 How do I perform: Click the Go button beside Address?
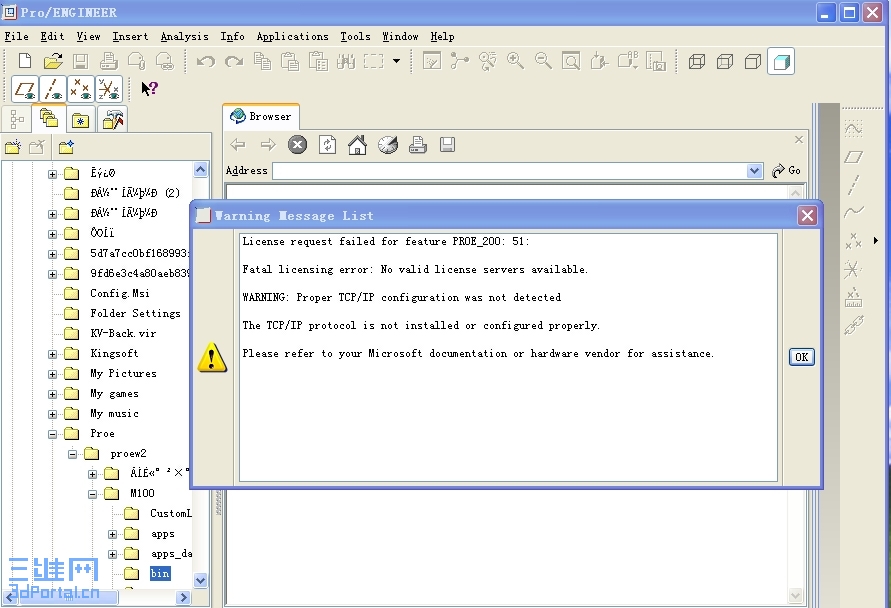click(786, 170)
